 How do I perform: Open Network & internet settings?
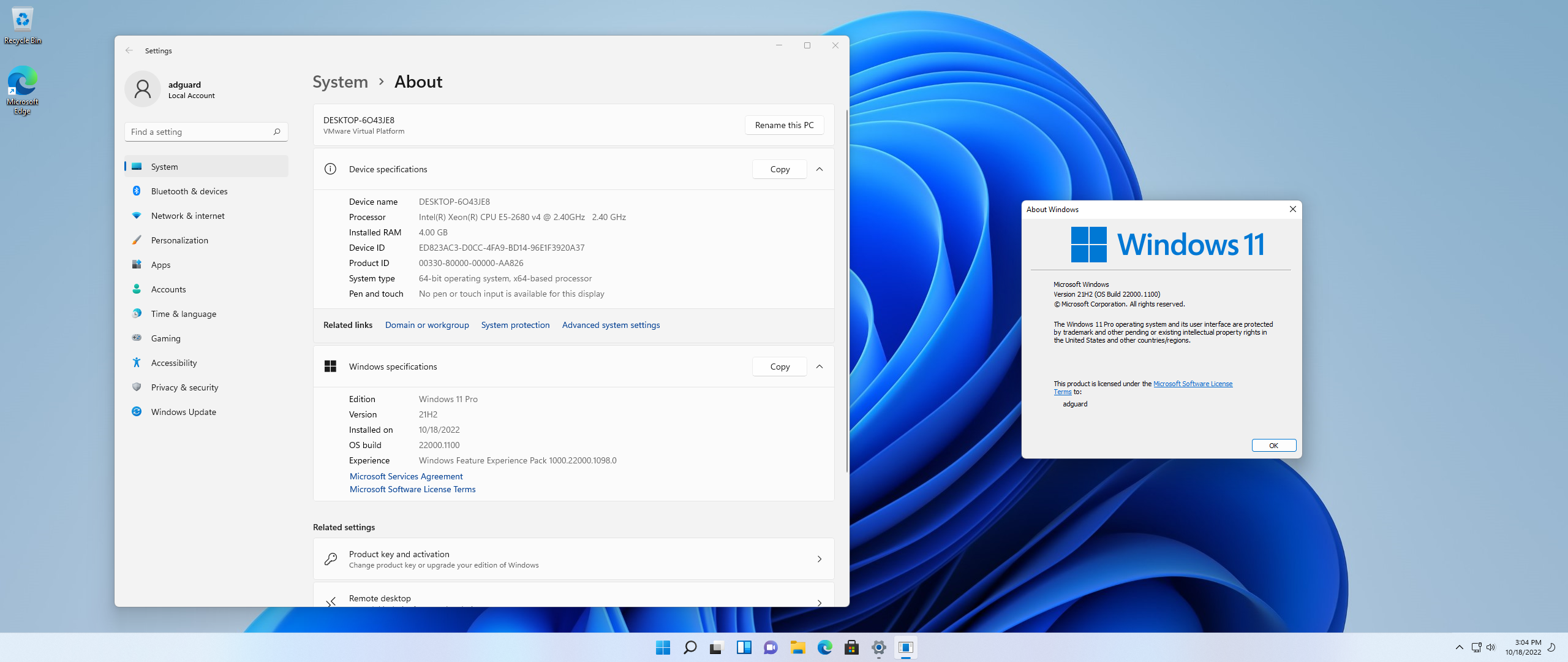pos(206,216)
